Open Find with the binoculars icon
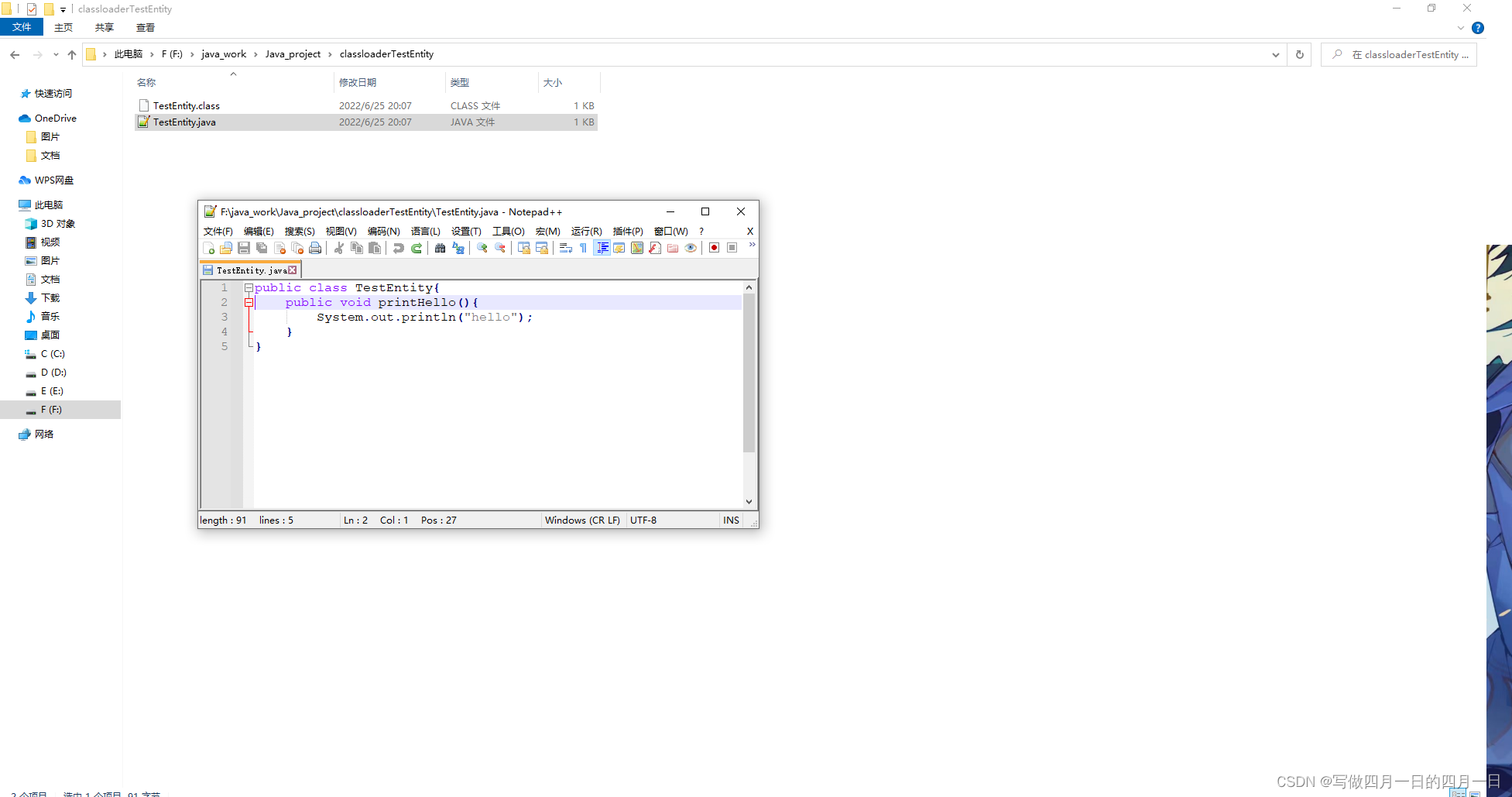1512x797 pixels. click(x=440, y=248)
